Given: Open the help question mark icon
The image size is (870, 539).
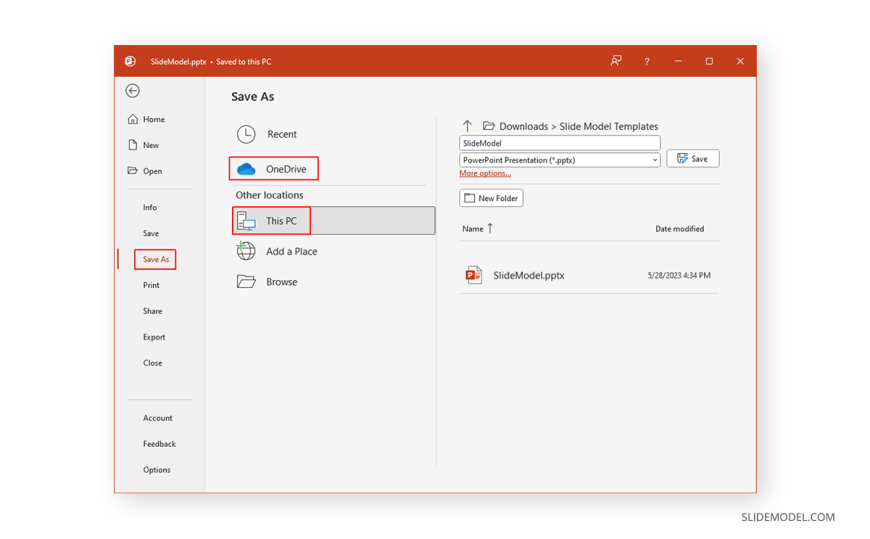Looking at the screenshot, I should click(647, 62).
